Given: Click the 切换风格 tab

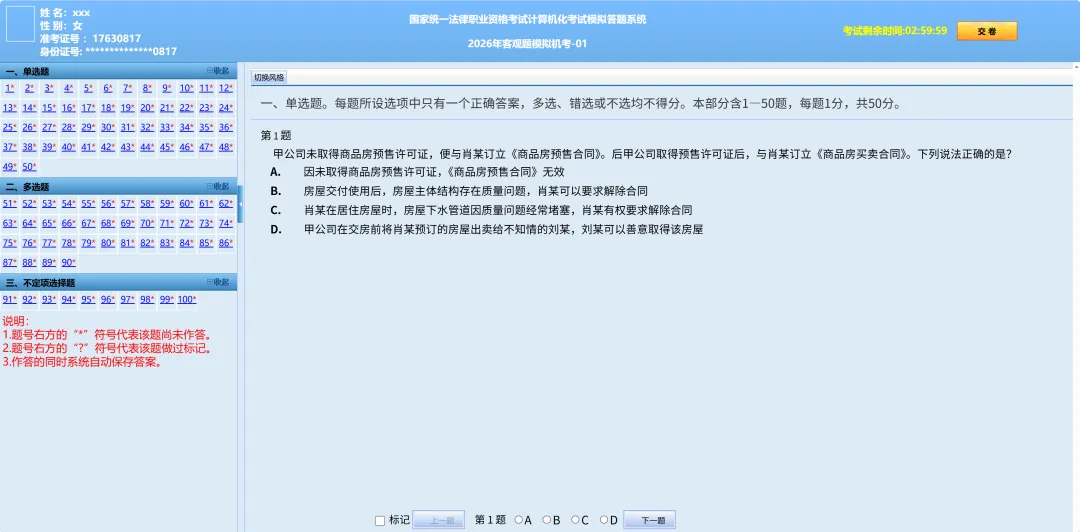Looking at the screenshot, I should (269, 77).
